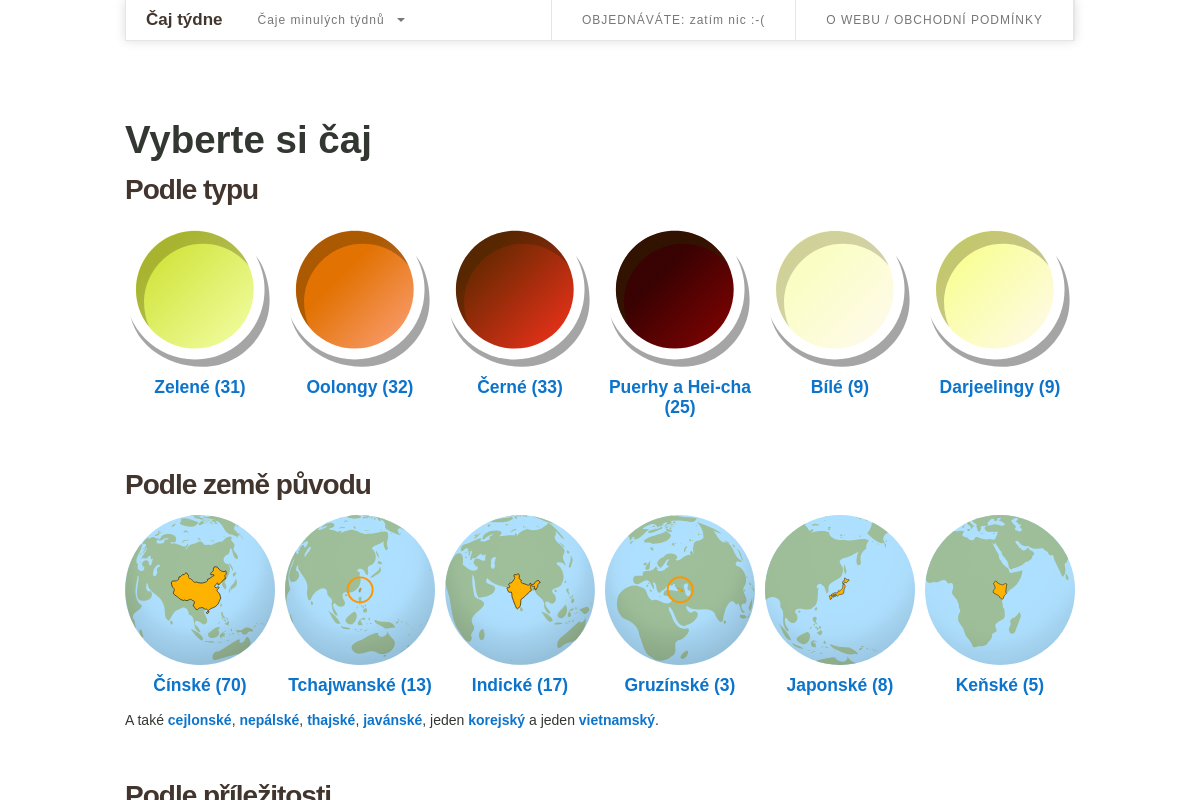The image size is (1200, 800).
Task: Click the India globe map icon
Action: click(x=520, y=590)
